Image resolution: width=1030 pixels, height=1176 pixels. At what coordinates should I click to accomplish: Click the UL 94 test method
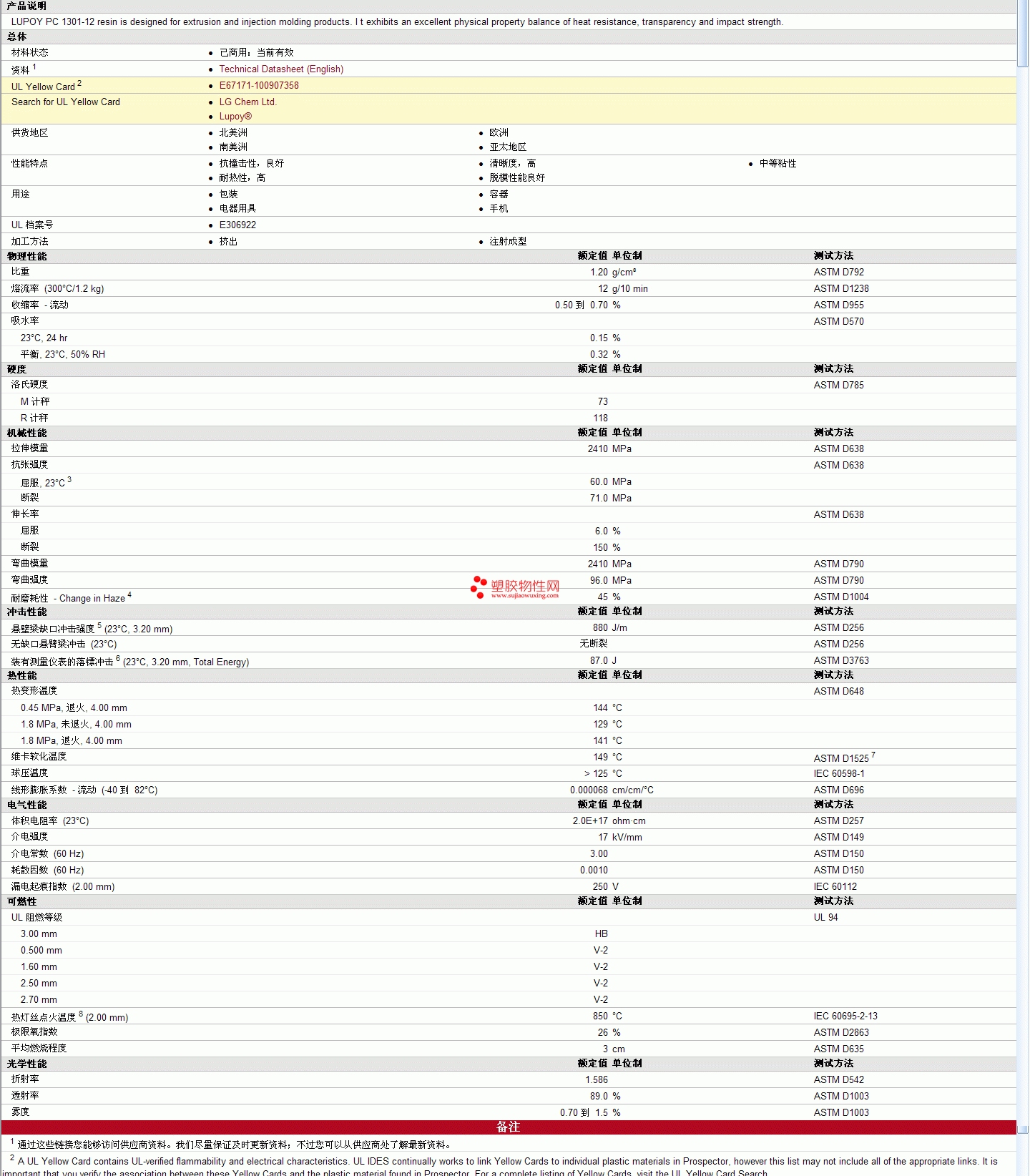(825, 918)
